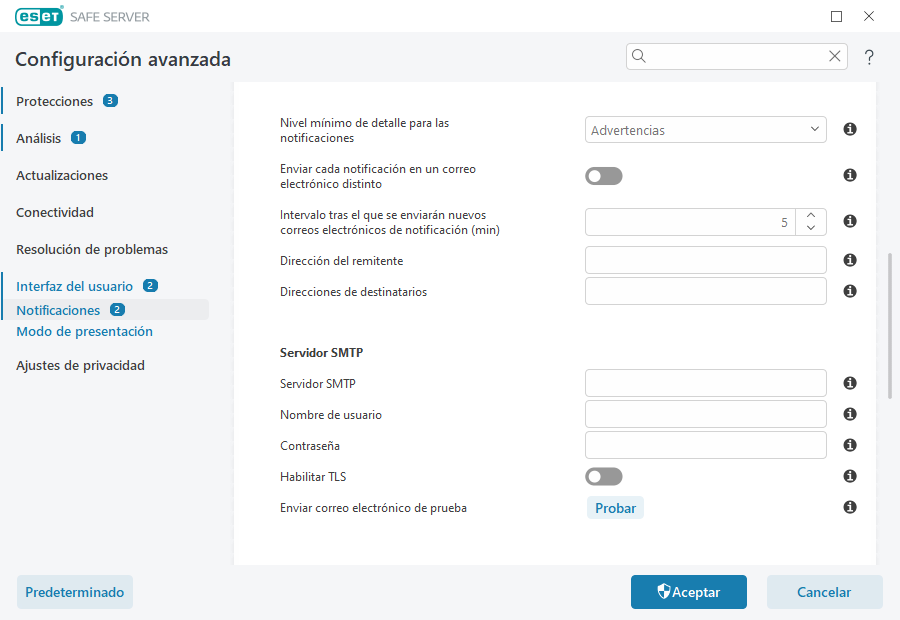
Task: Select the Actualizaciones section
Action: [x=61, y=175]
